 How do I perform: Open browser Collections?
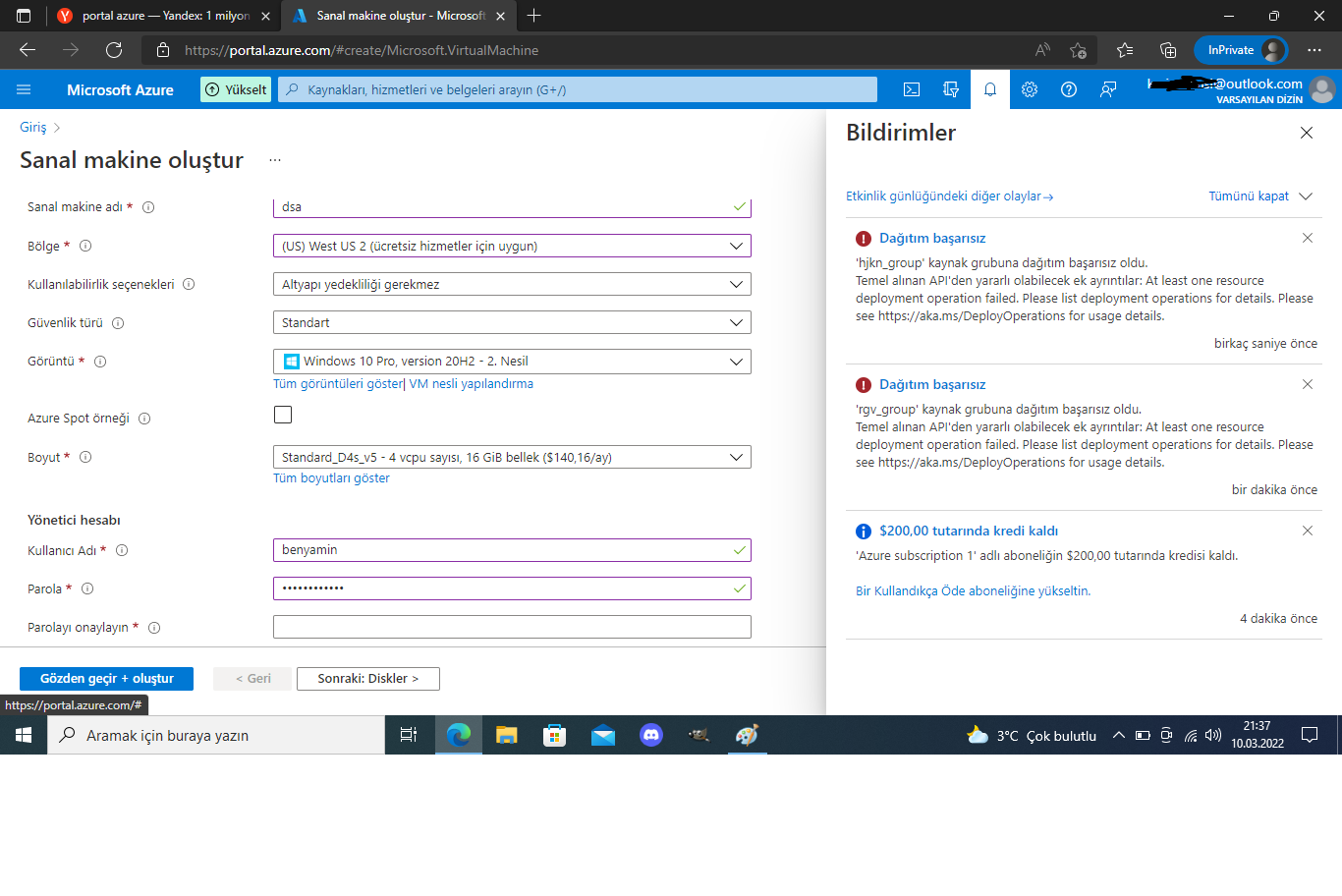coord(1168,50)
